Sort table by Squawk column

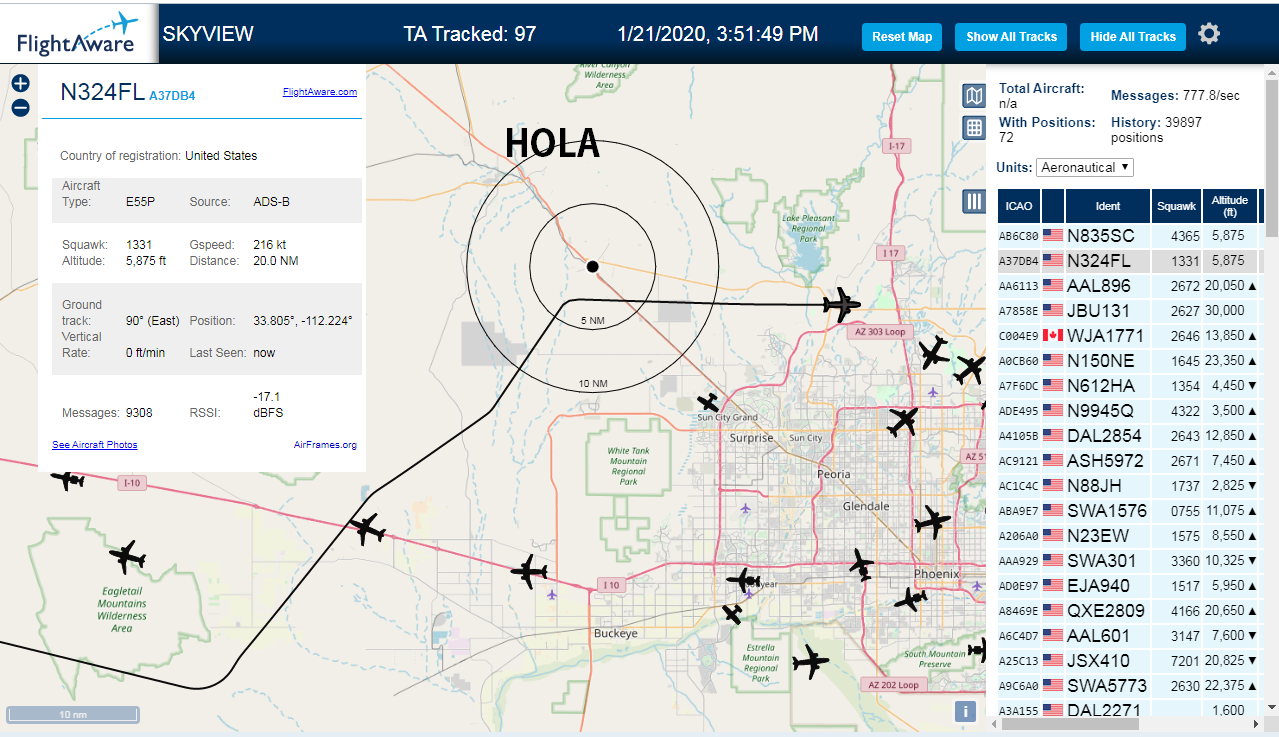[1176, 206]
